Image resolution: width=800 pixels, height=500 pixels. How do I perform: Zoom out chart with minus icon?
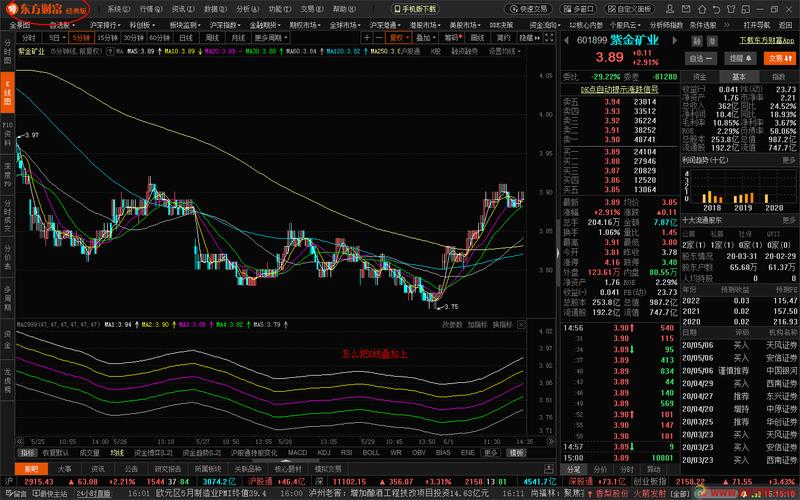[x=378, y=37]
